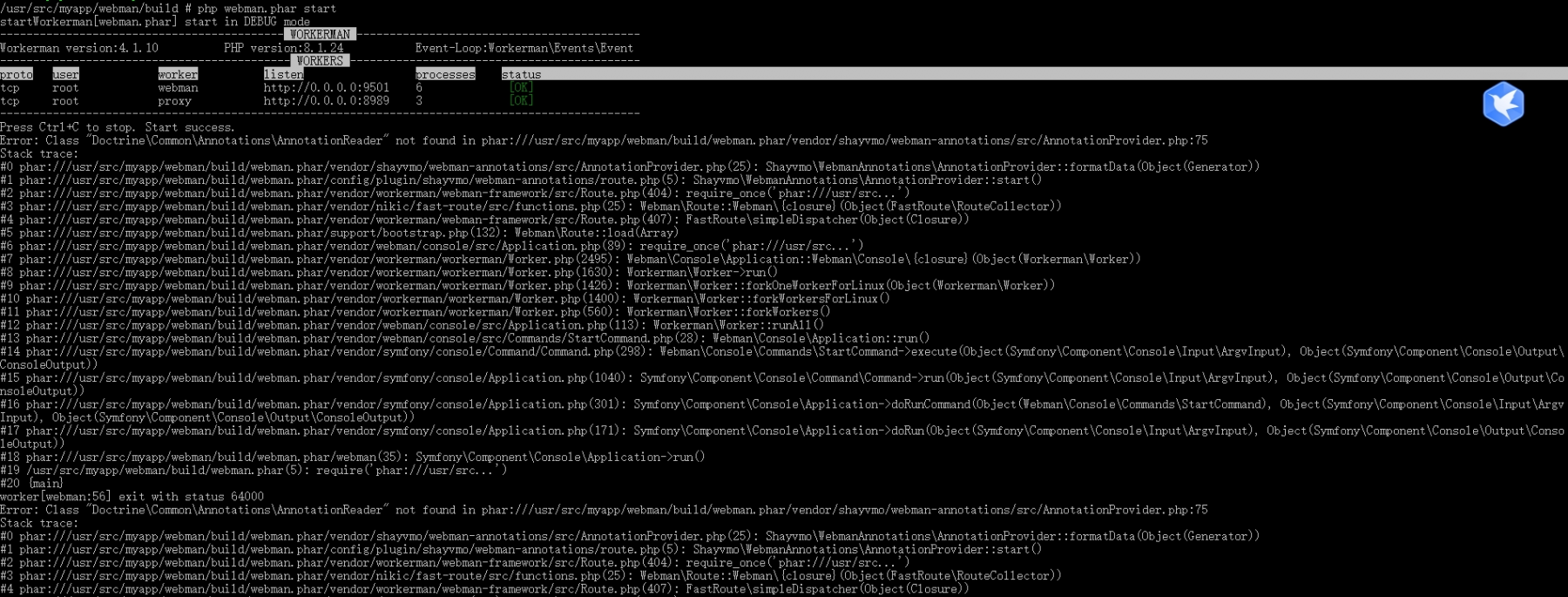This screenshot has width=1568, height=597.
Task: Click the 'user' column header
Action: pos(65,75)
